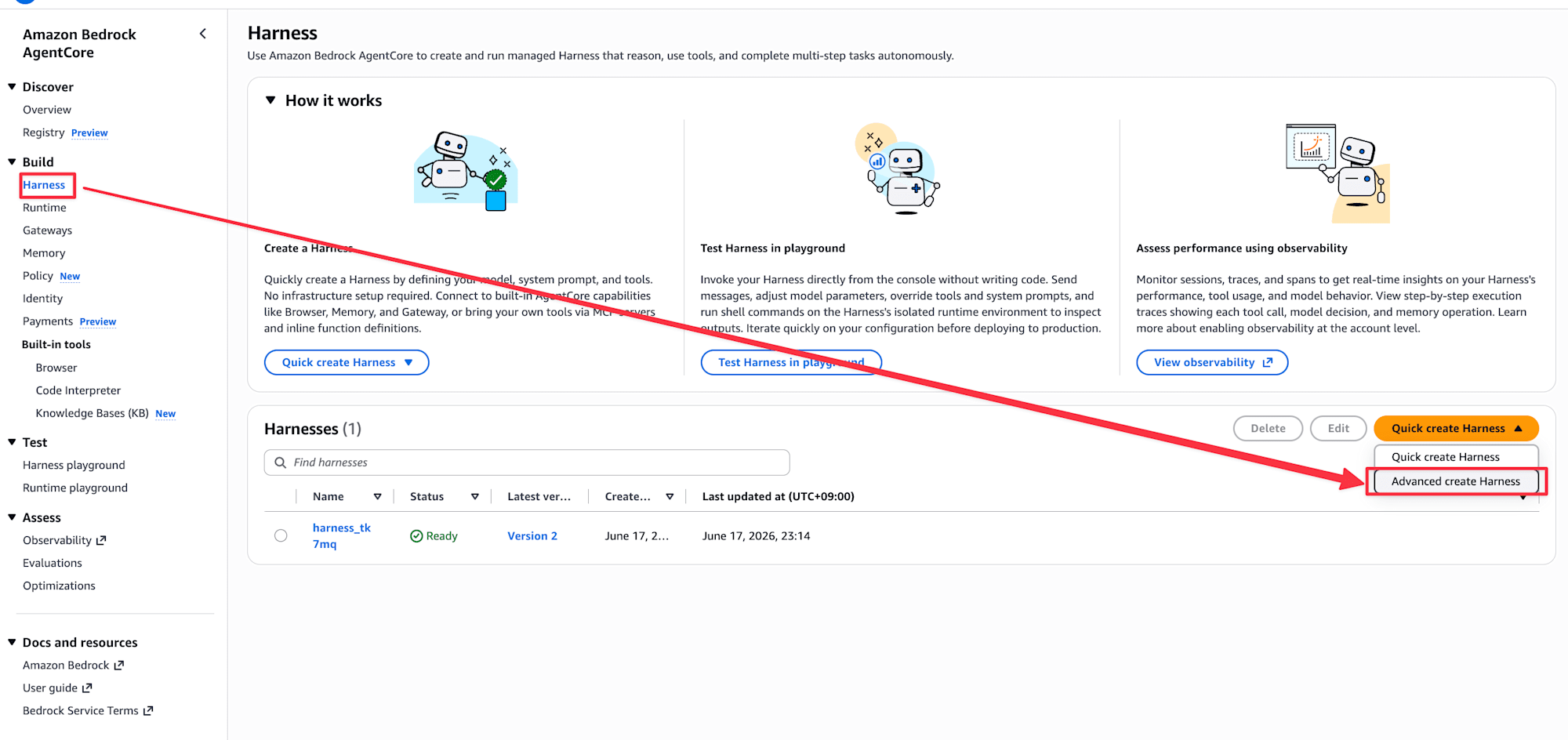Open Memory page

(44, 253)
